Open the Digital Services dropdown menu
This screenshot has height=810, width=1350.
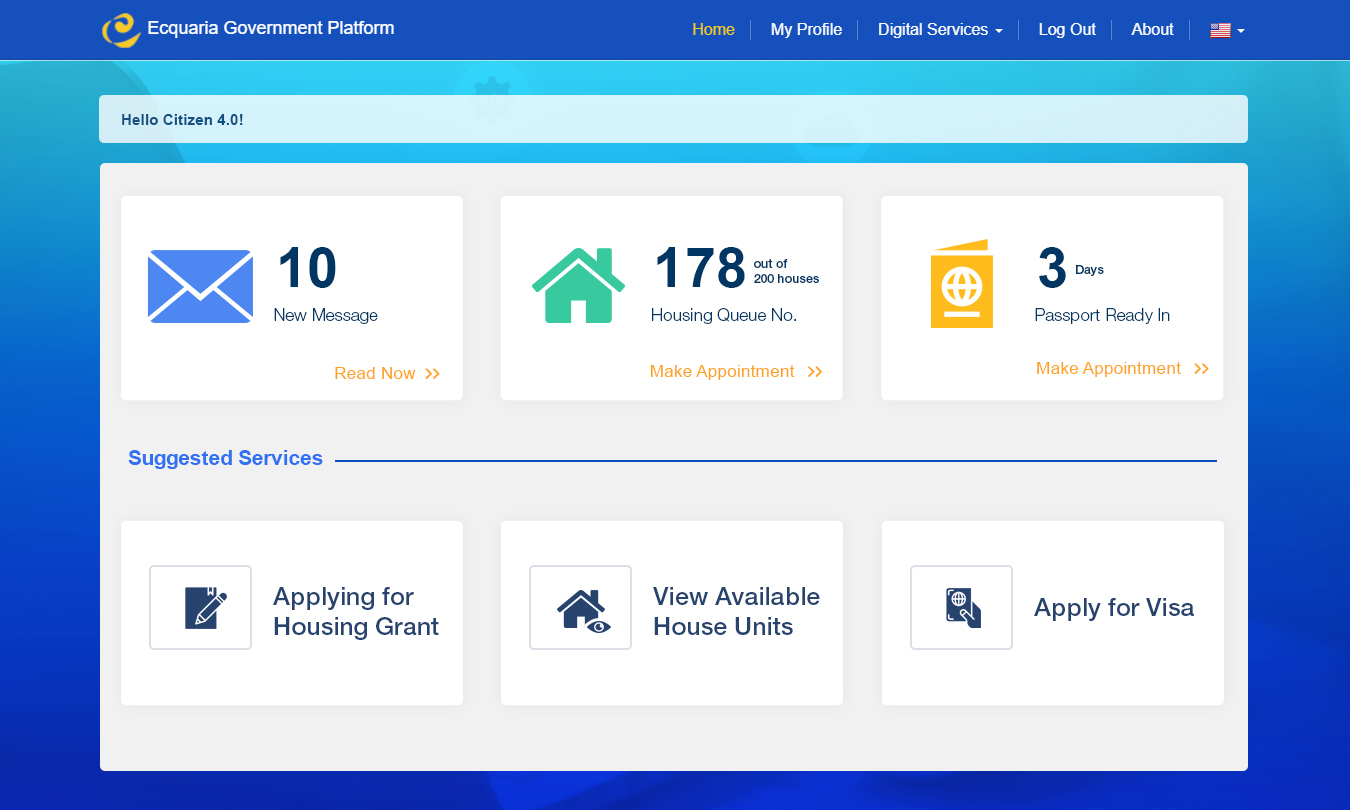(x=940, y=30)
